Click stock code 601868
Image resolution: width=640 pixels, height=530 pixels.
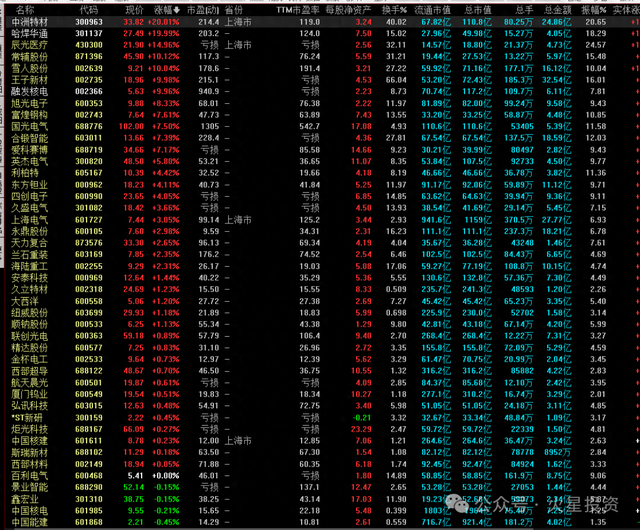[89, 522]
